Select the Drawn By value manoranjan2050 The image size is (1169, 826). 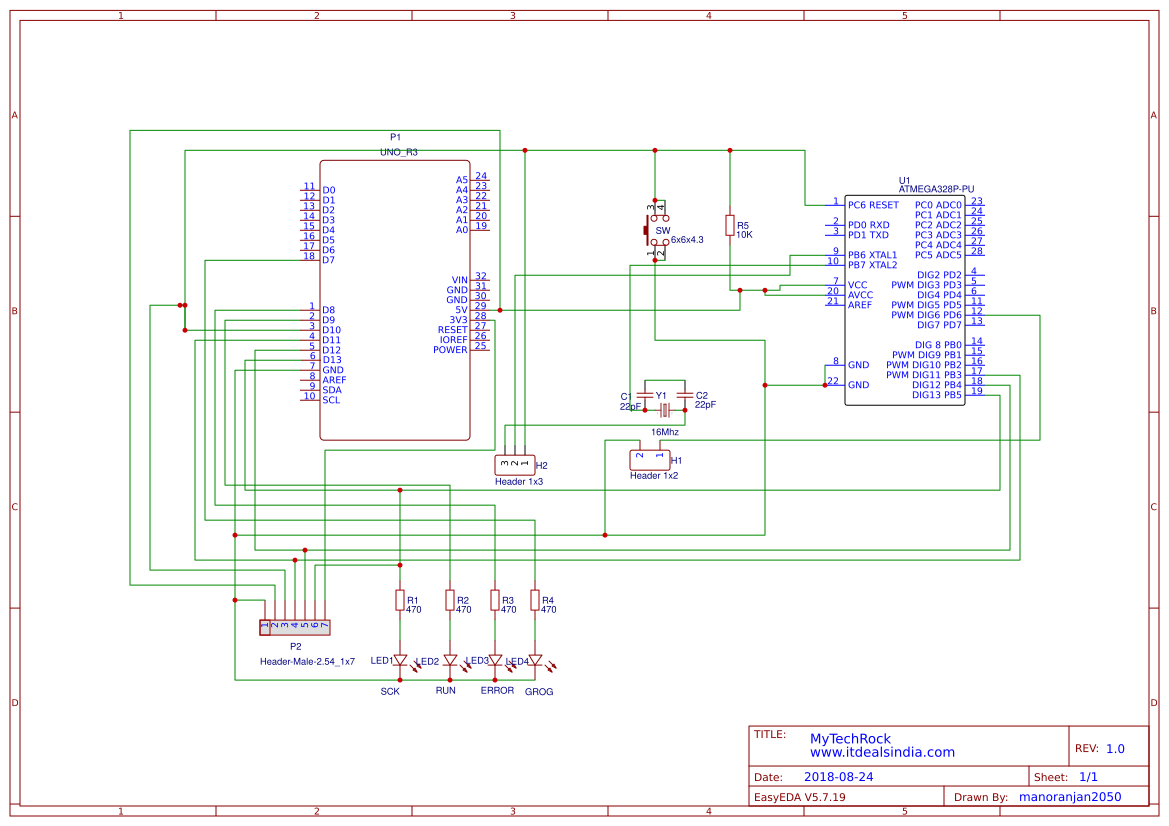pyautogui.click(x=1069, y=796)
